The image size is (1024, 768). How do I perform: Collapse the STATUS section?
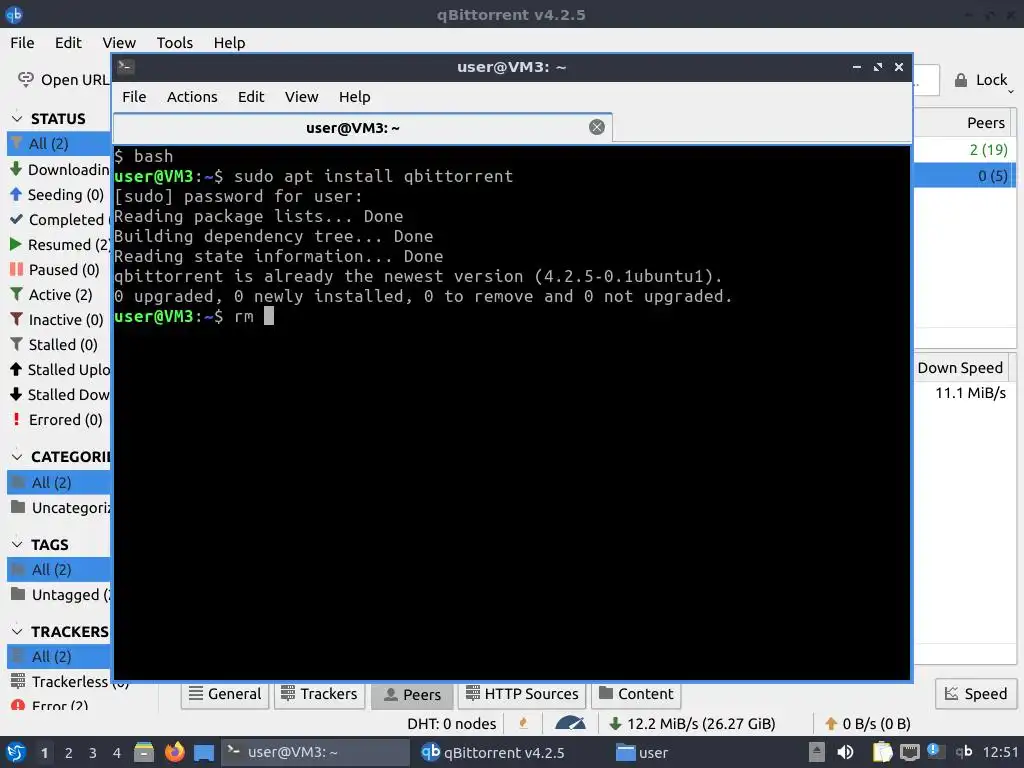17,118
